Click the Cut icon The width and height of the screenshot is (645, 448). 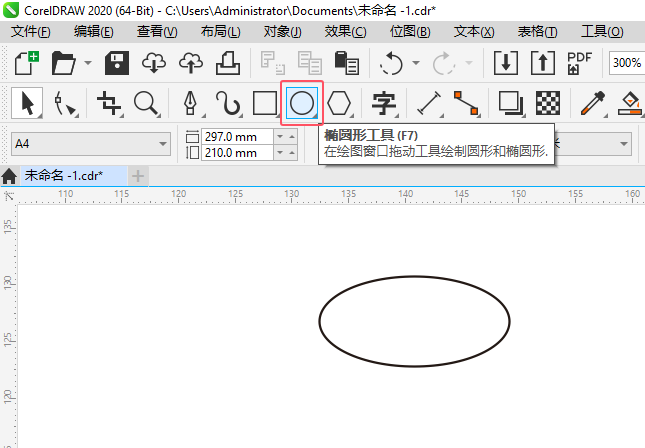point(272,63)
